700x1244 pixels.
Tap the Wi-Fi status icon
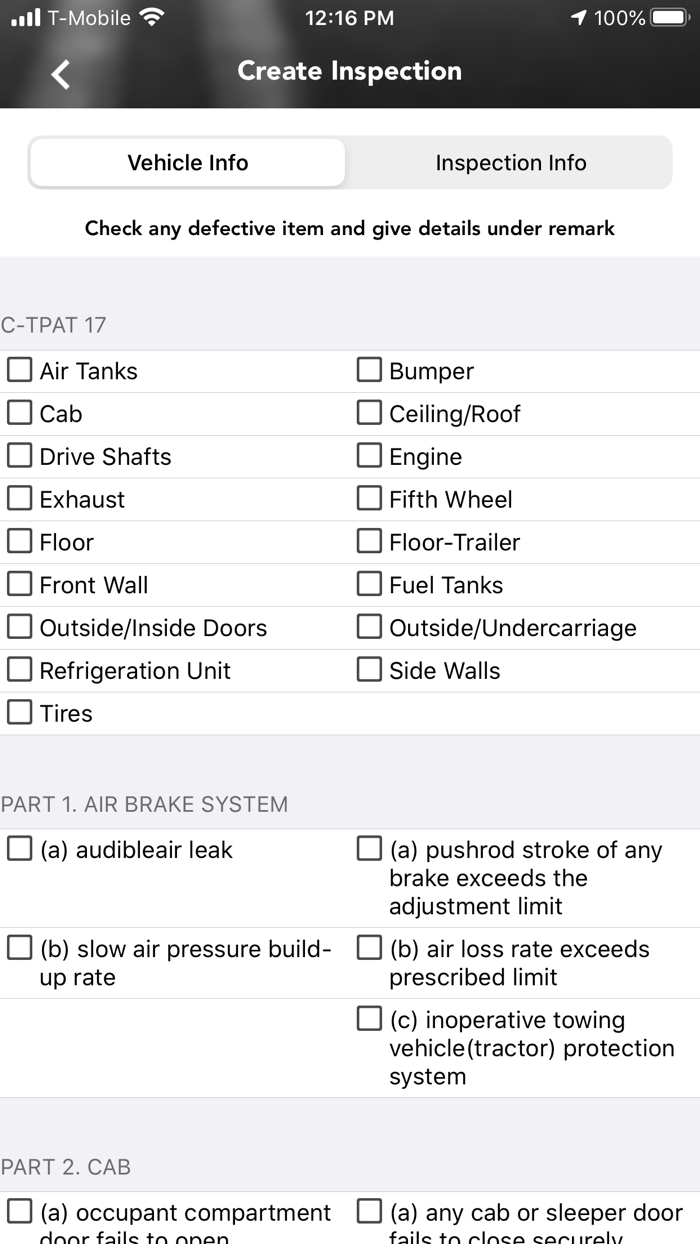pyautogui.click(x=152, y=18)
